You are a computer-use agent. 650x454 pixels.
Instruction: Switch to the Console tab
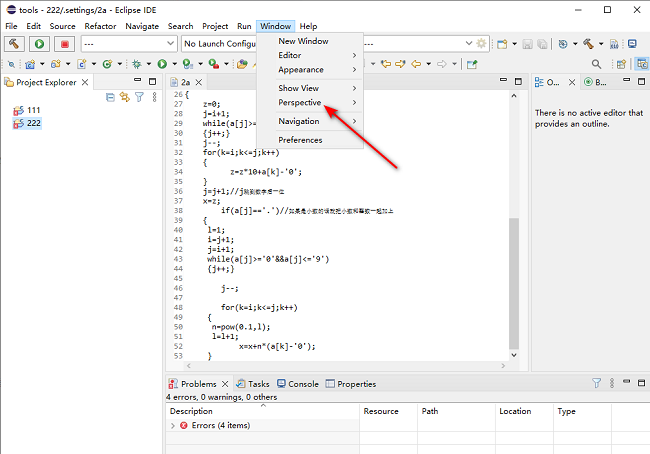pyautogui.click(x=303, y=383)
